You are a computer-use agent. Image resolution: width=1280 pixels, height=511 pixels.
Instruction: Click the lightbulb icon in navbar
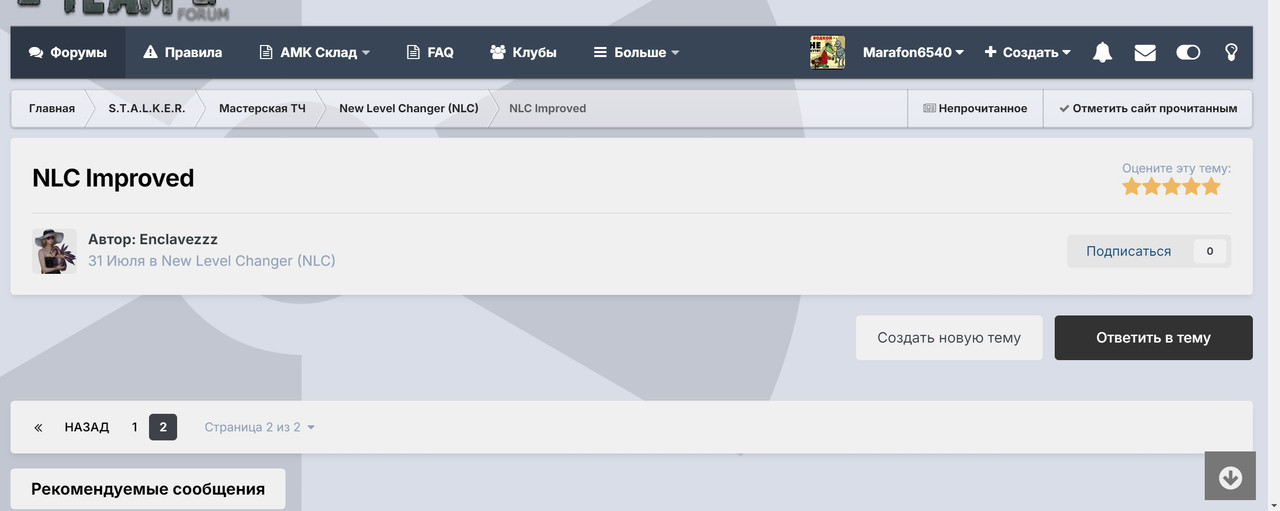pyautogui.click(x=1231, y=52)
